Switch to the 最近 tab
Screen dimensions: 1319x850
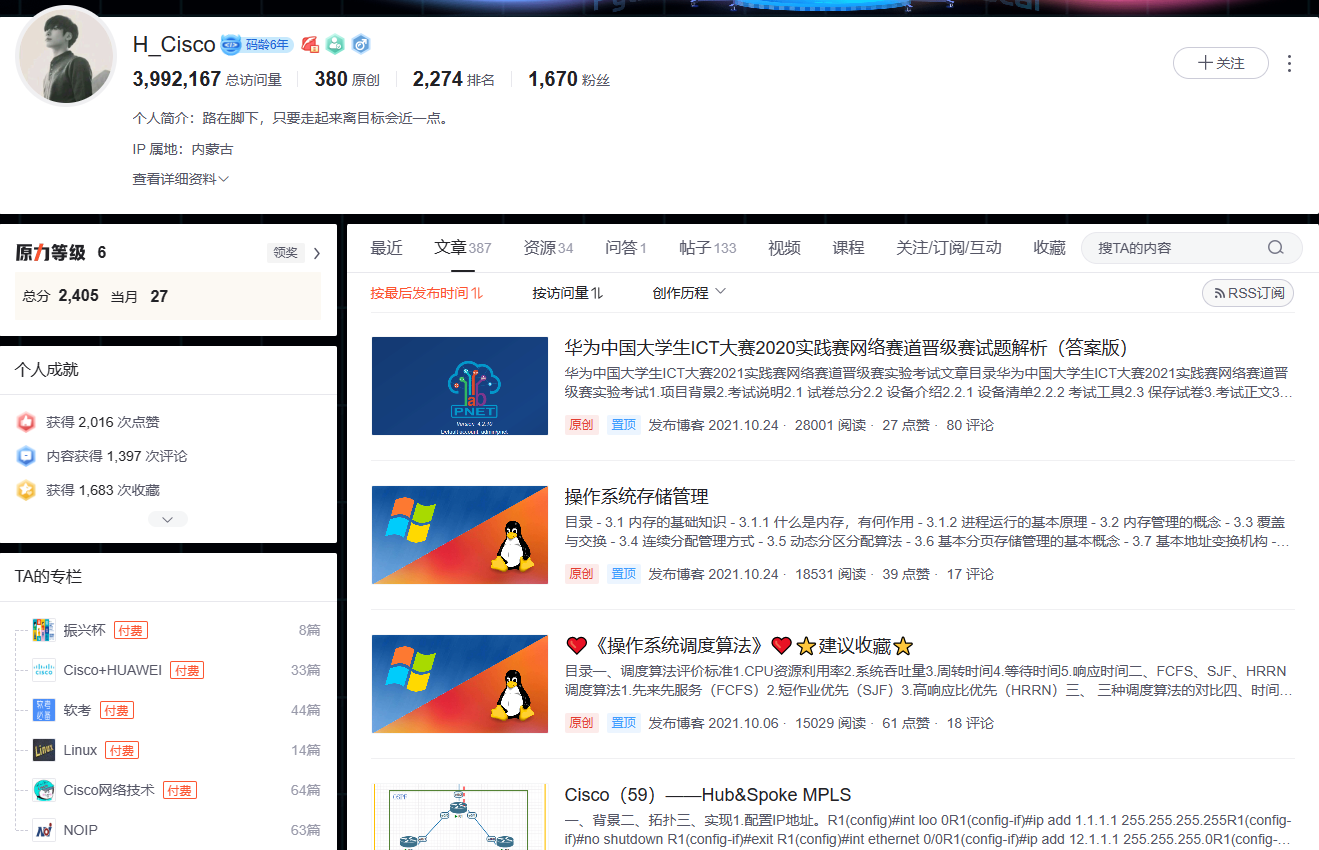click(386, 248)
